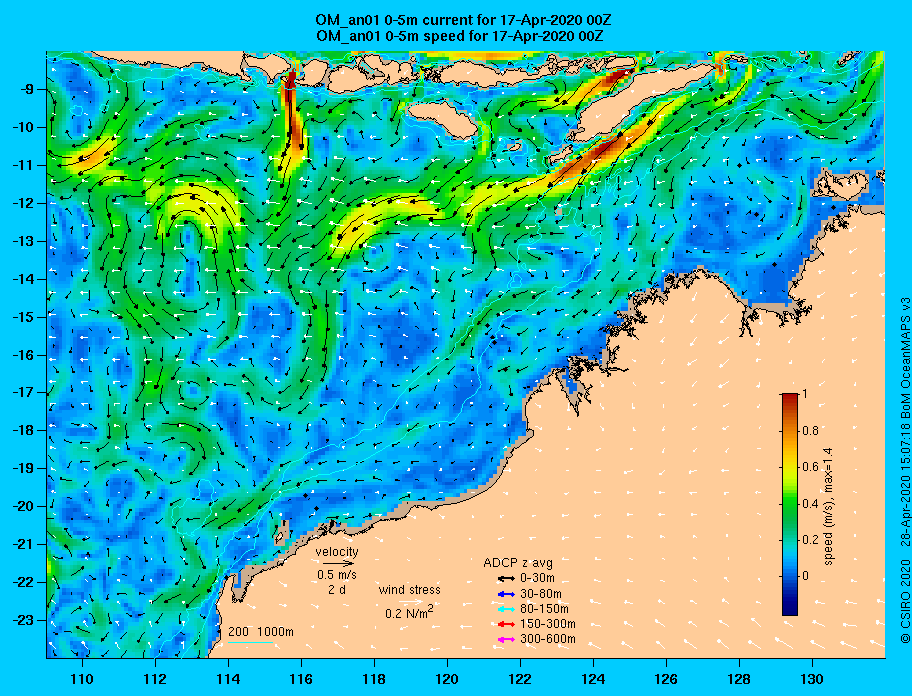Click the latitude axis label '-12'

[x=23, y=204]
